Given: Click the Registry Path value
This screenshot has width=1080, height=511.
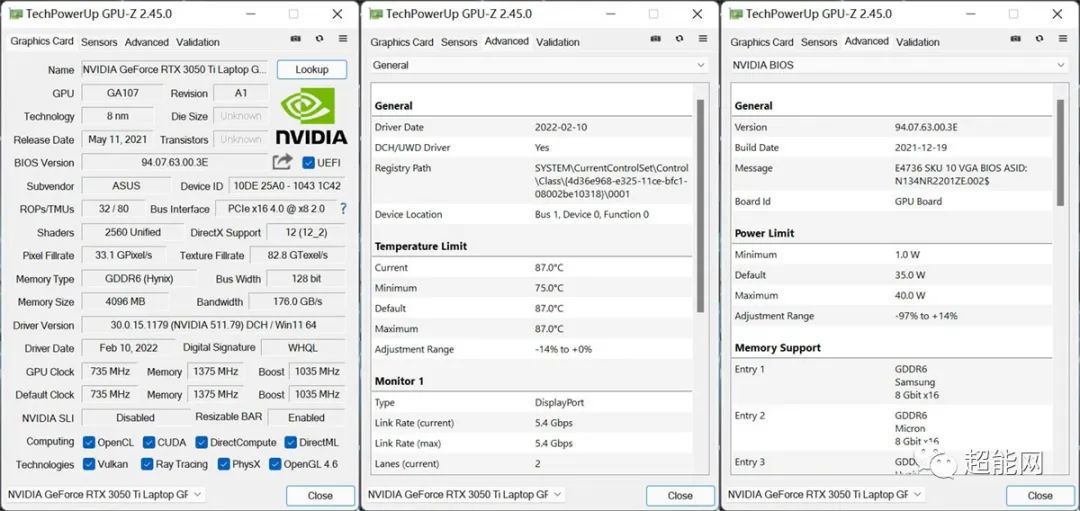Looking at the screenshot, I should click(612, 181).
